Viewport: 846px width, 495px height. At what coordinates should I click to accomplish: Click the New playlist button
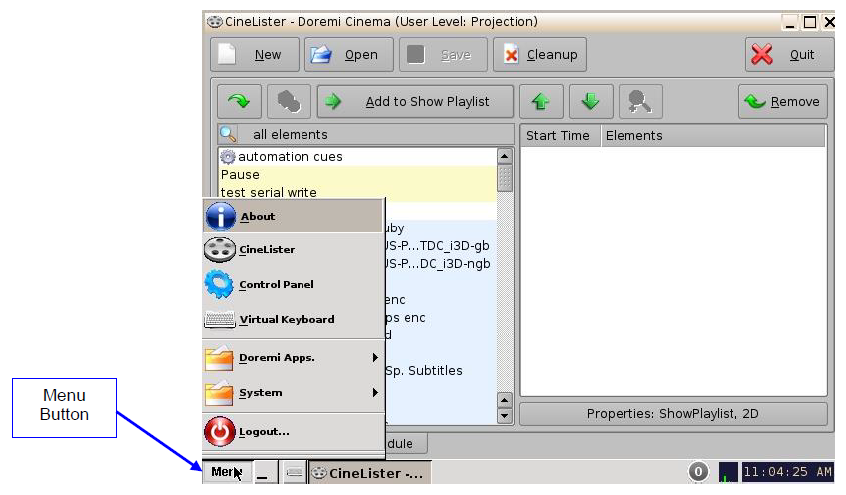[255, 55]
